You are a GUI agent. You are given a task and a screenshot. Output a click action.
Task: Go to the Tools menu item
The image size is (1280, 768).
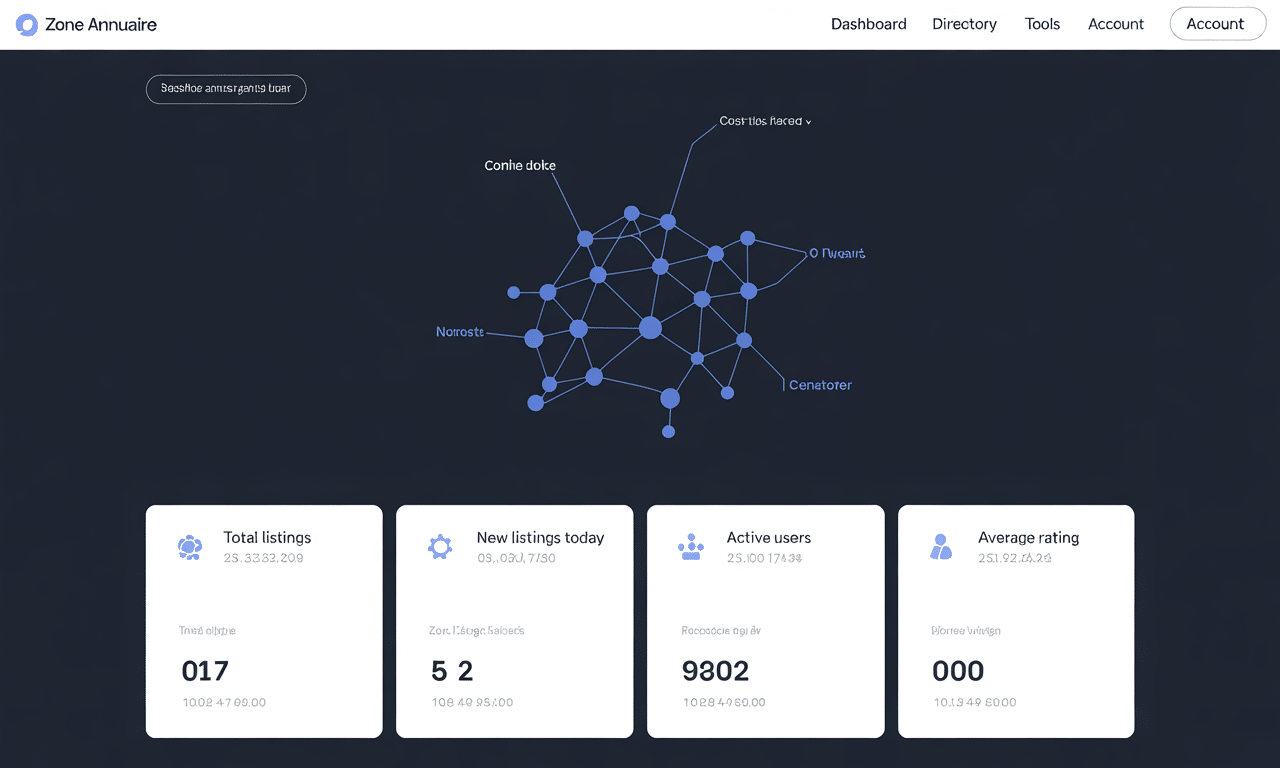tap(1042, 24)
